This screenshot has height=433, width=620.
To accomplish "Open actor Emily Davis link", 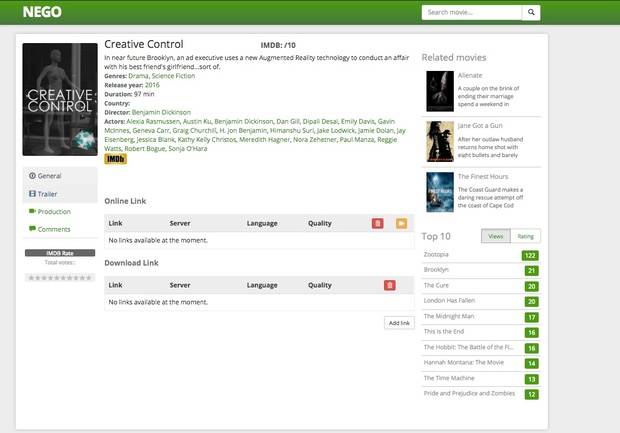I will tap(357, 121).
